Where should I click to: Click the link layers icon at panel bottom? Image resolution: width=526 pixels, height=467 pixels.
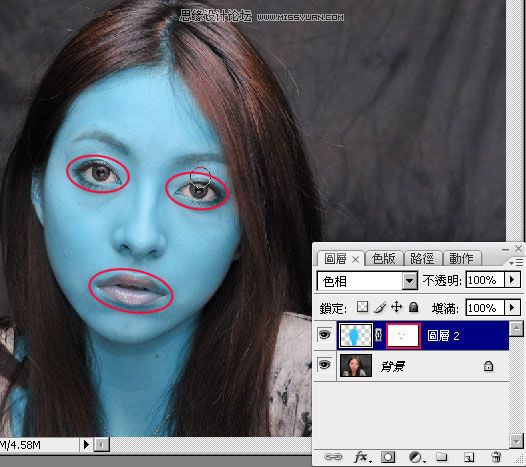(x=333, y=457)
